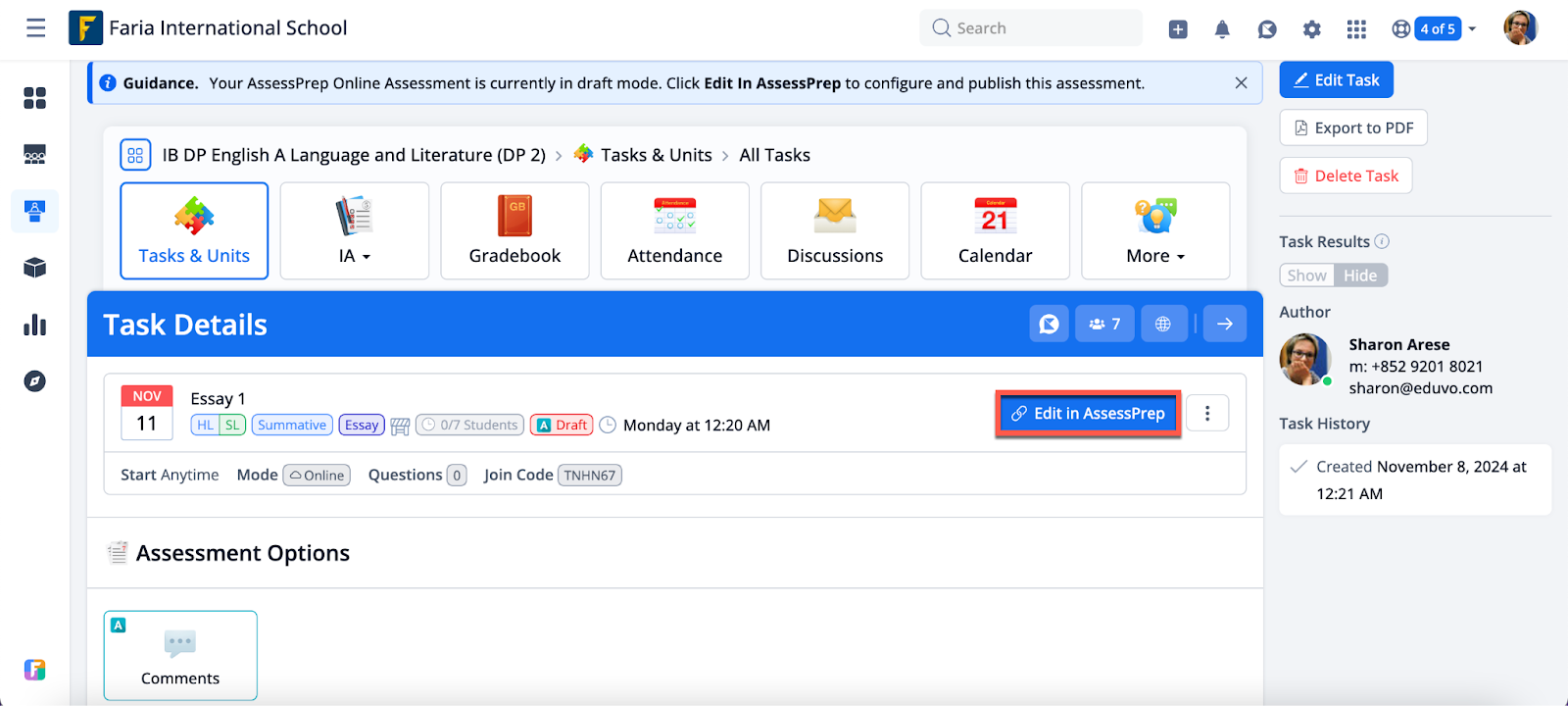Set Task Results to Show

1306,276
